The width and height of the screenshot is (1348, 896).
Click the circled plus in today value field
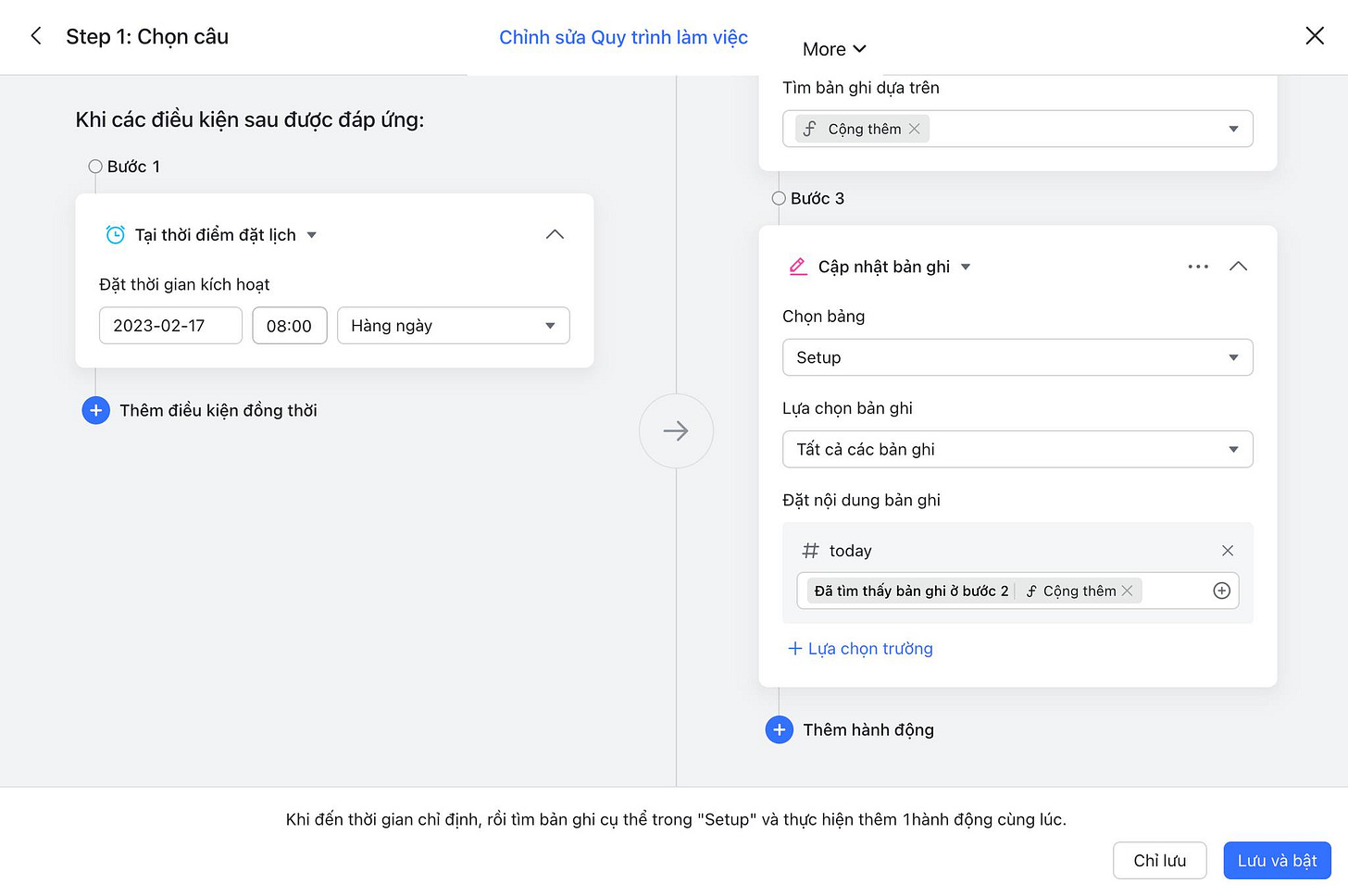click(1222, 591)
